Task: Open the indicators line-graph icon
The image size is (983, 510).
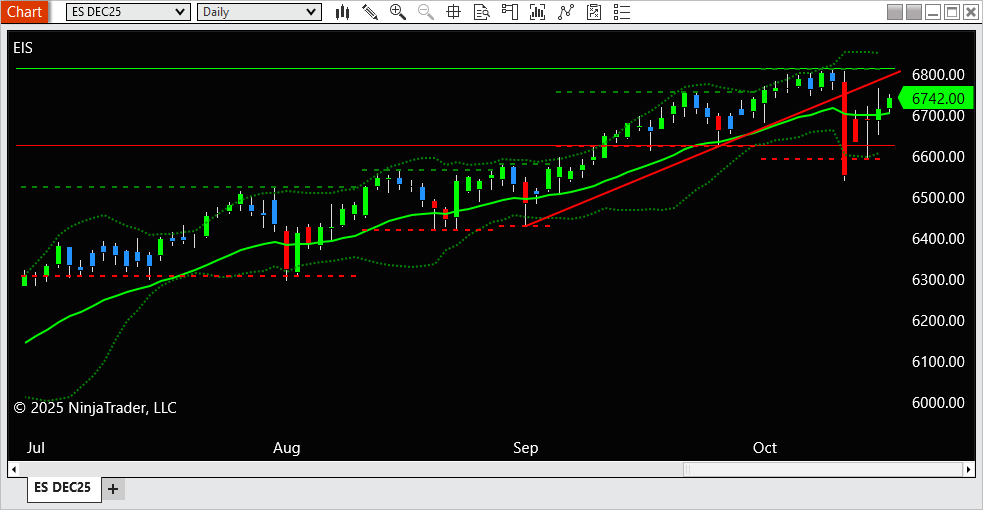Action: click(565, 12)
